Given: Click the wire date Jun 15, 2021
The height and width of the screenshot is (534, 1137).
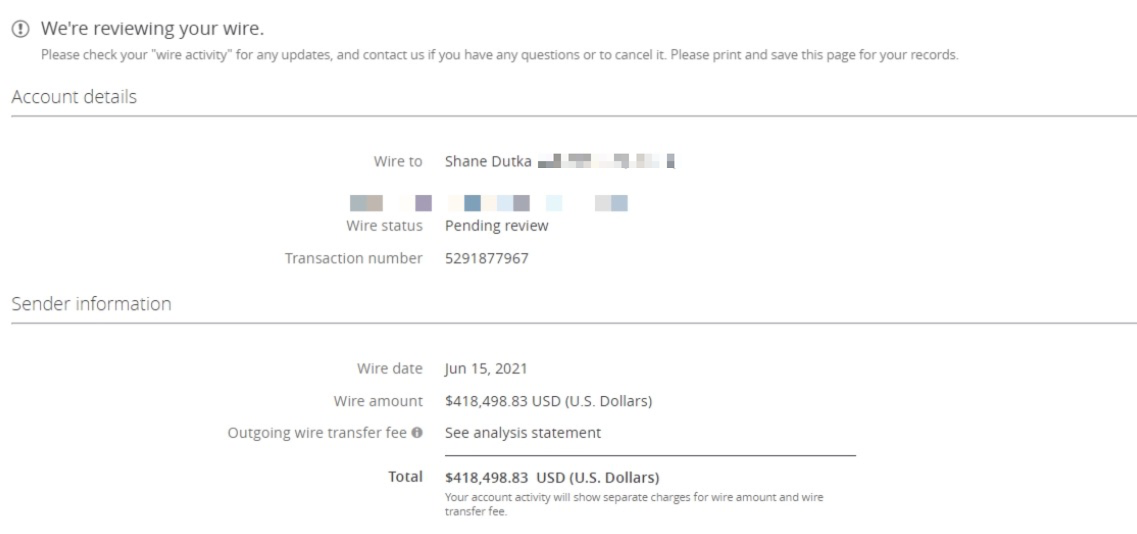Looking at the screenshot, I should (x=486, y=369).
